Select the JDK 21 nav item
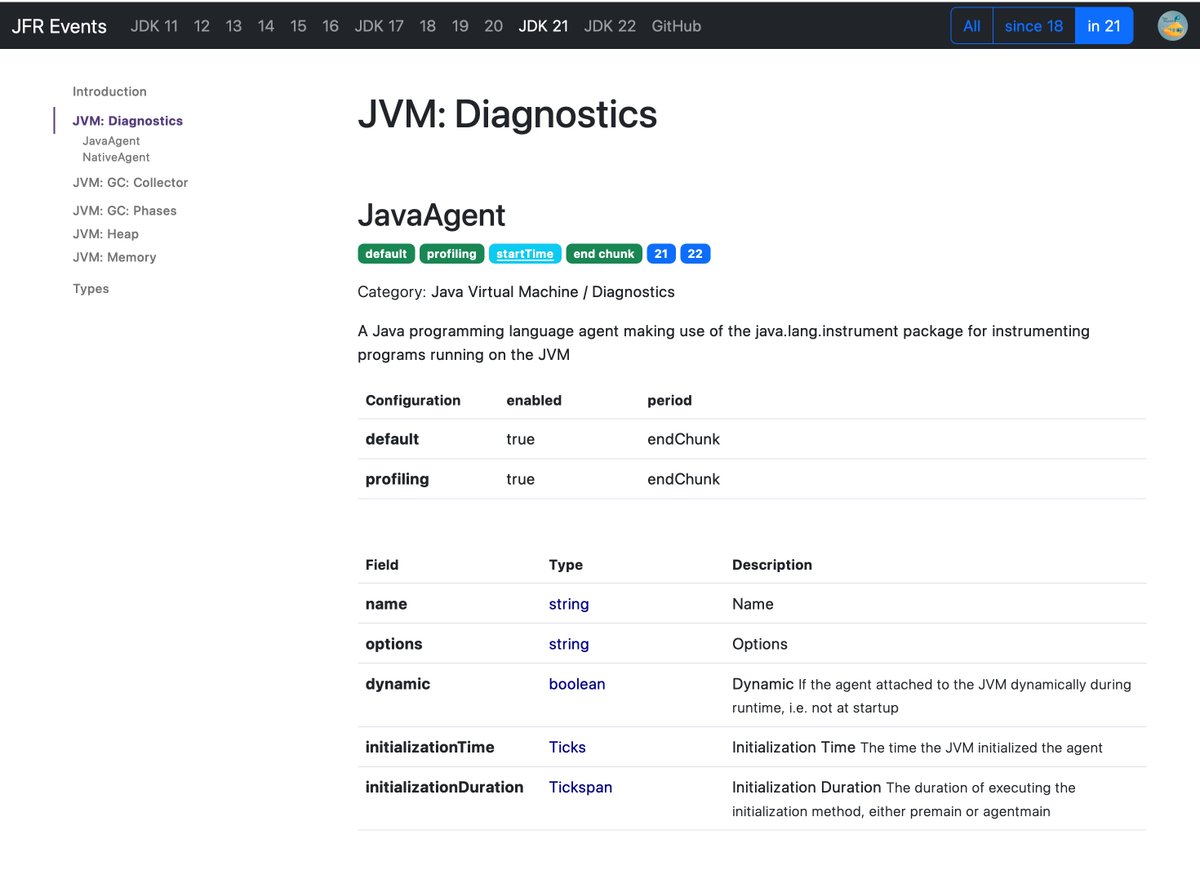Image resolution: width=1200 pixels, height=888 pixels. pyautogui.click(x=543, y=26)
